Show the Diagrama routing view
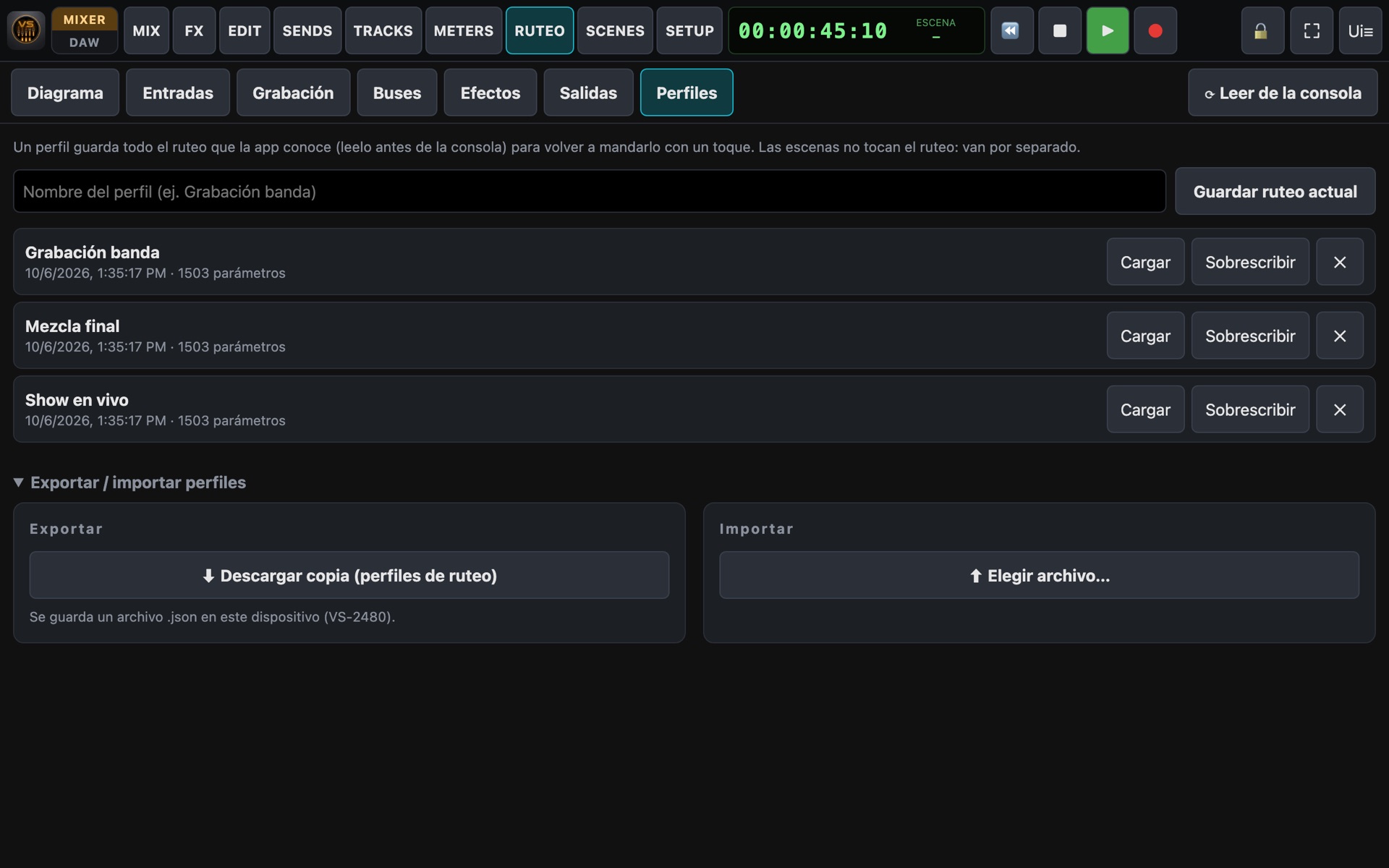Viewport: 1389px width, 868px height. (65, 93)
